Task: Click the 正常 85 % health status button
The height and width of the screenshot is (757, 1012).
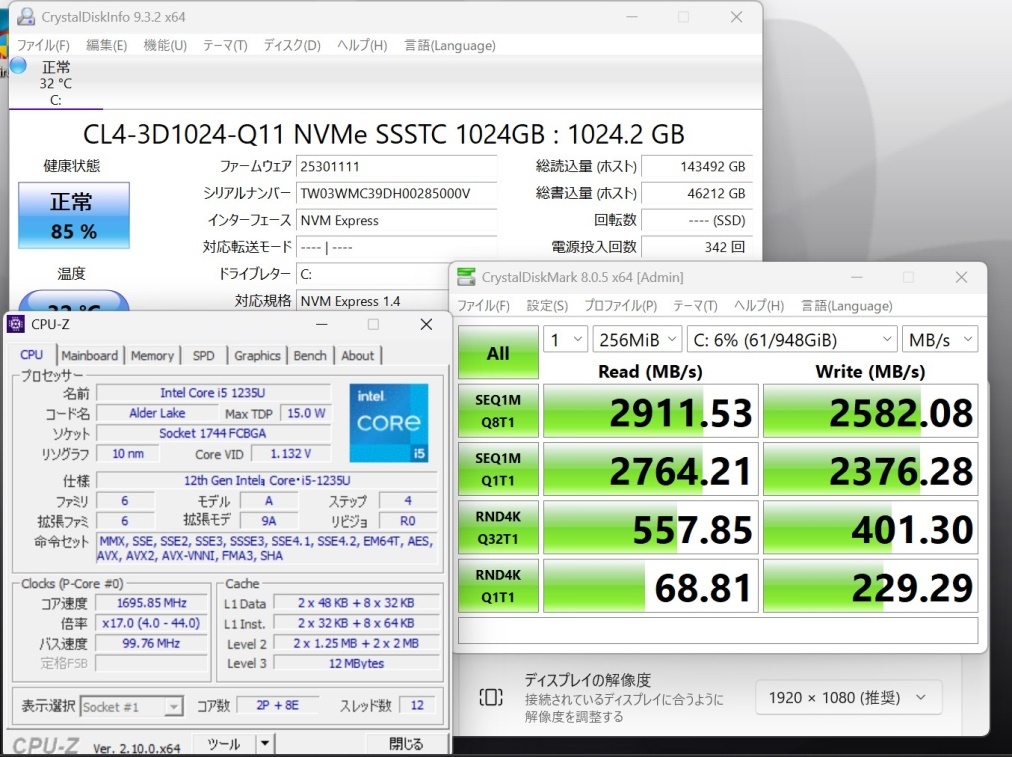Action: point(74,216)
